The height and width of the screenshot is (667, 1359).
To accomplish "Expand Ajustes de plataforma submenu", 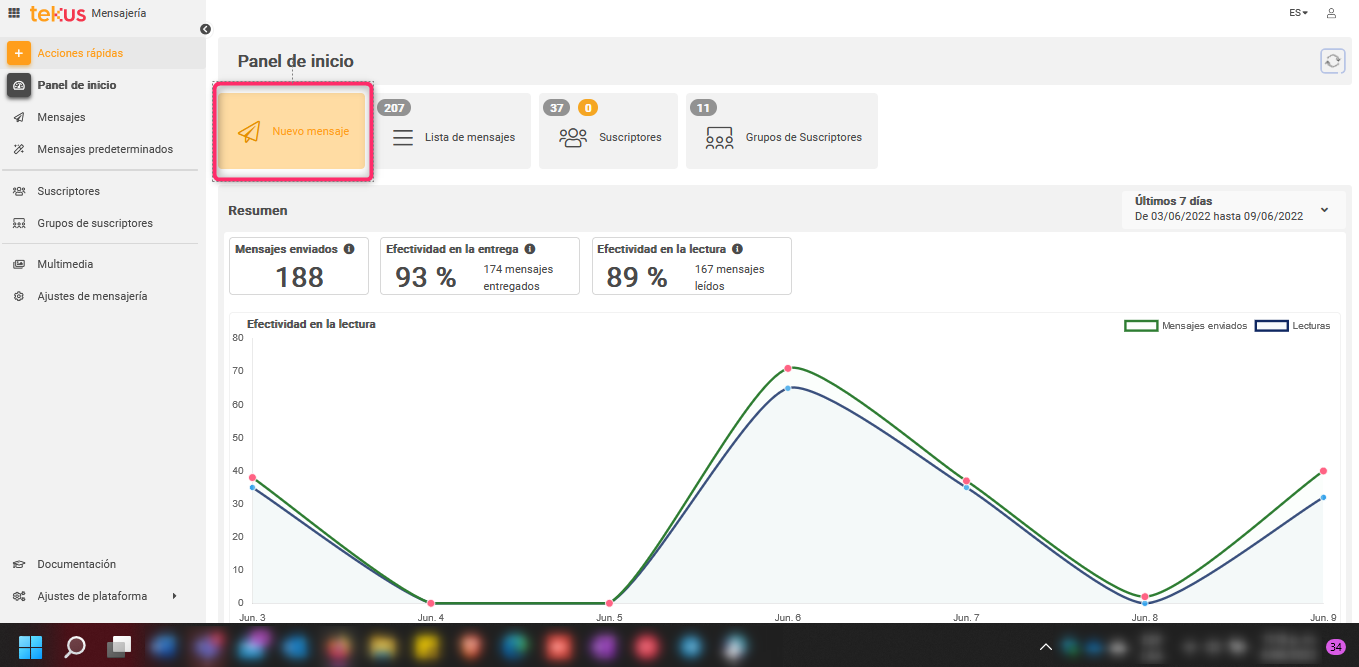I will pyautogui.click(x=174, y=596).
